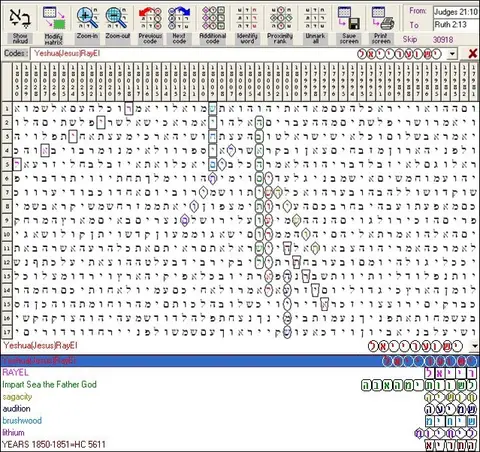Select 'YEARS 1850-1851=HC 5611' row
The height and width of the screenshot is (452, 480).
[x=240, y=445]
